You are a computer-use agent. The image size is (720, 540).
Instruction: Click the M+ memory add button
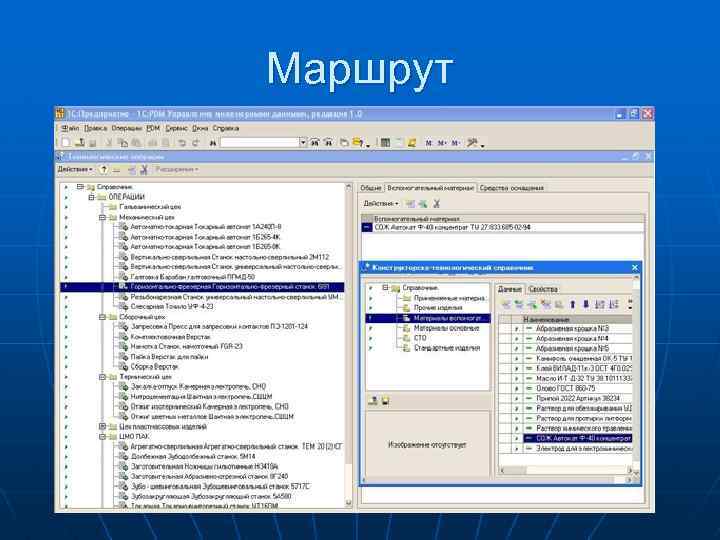click(x=442, y=143)
